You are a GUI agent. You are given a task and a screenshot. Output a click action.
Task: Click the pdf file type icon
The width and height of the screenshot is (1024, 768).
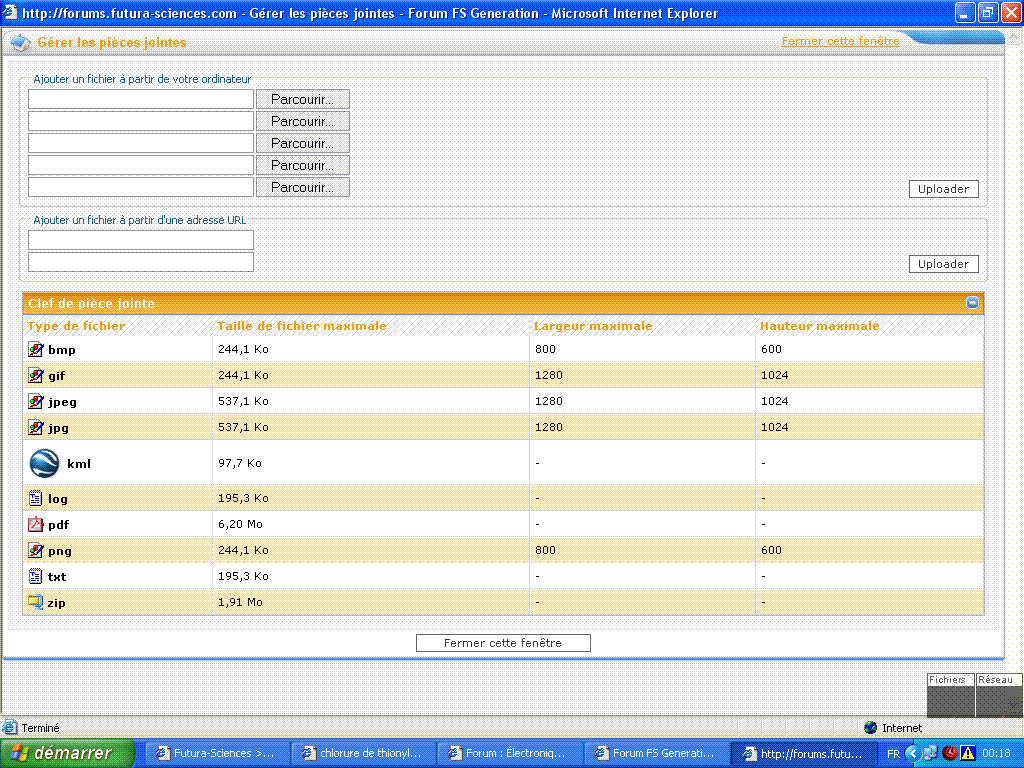[35, 524]
